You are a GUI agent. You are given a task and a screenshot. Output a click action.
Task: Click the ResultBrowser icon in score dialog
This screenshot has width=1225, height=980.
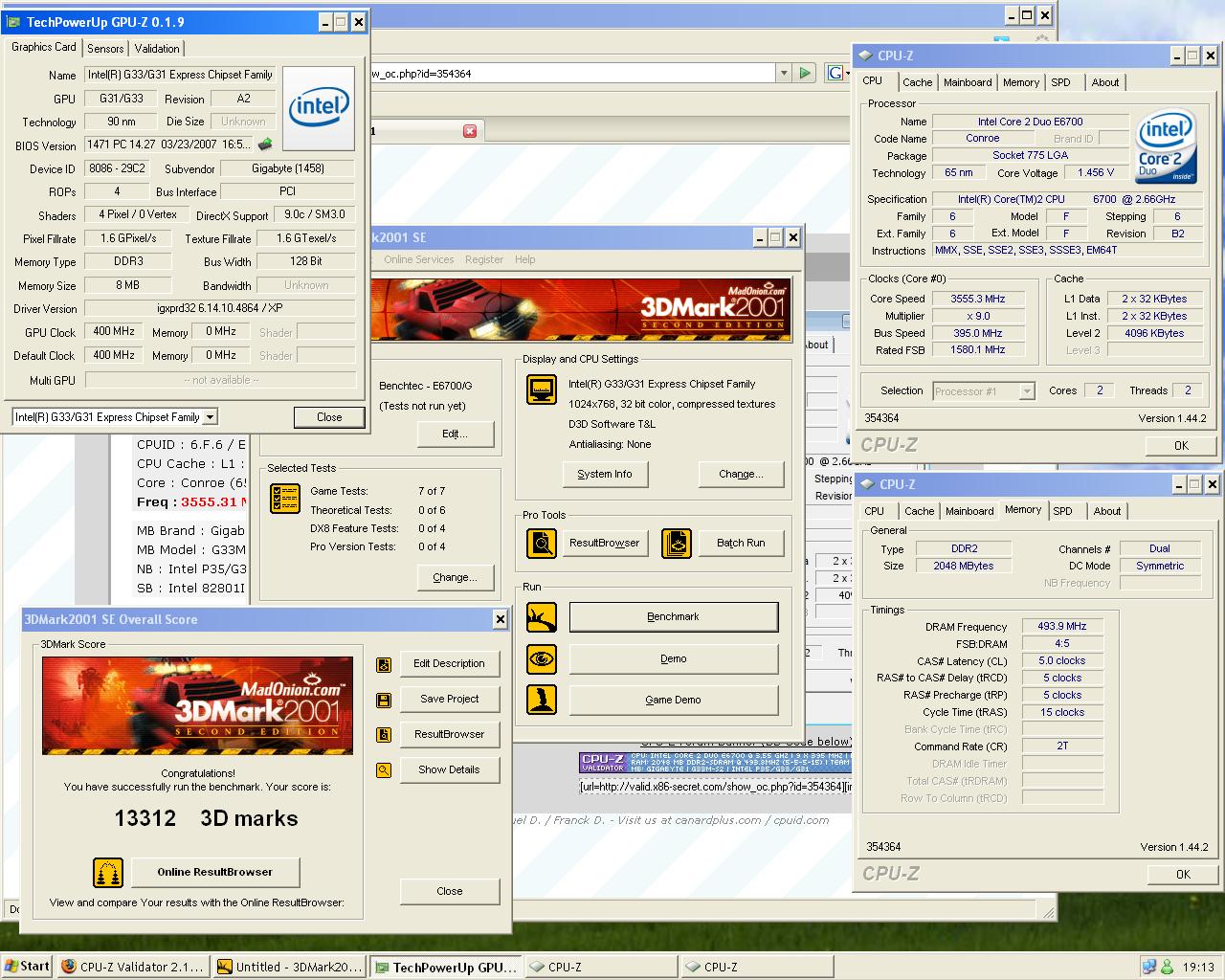(x=384, y=735)
